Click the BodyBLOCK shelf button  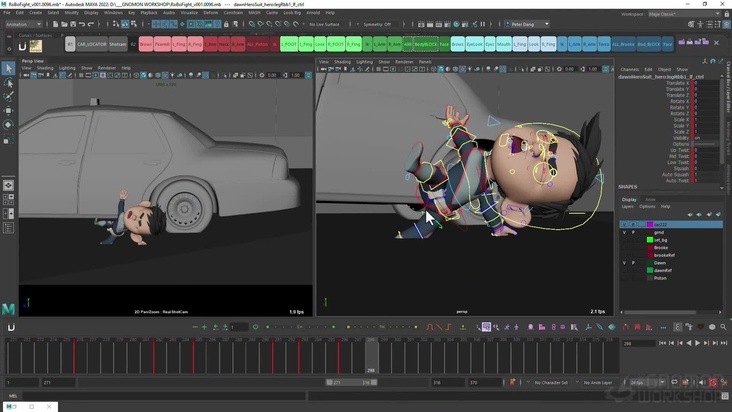pos(424,44)
